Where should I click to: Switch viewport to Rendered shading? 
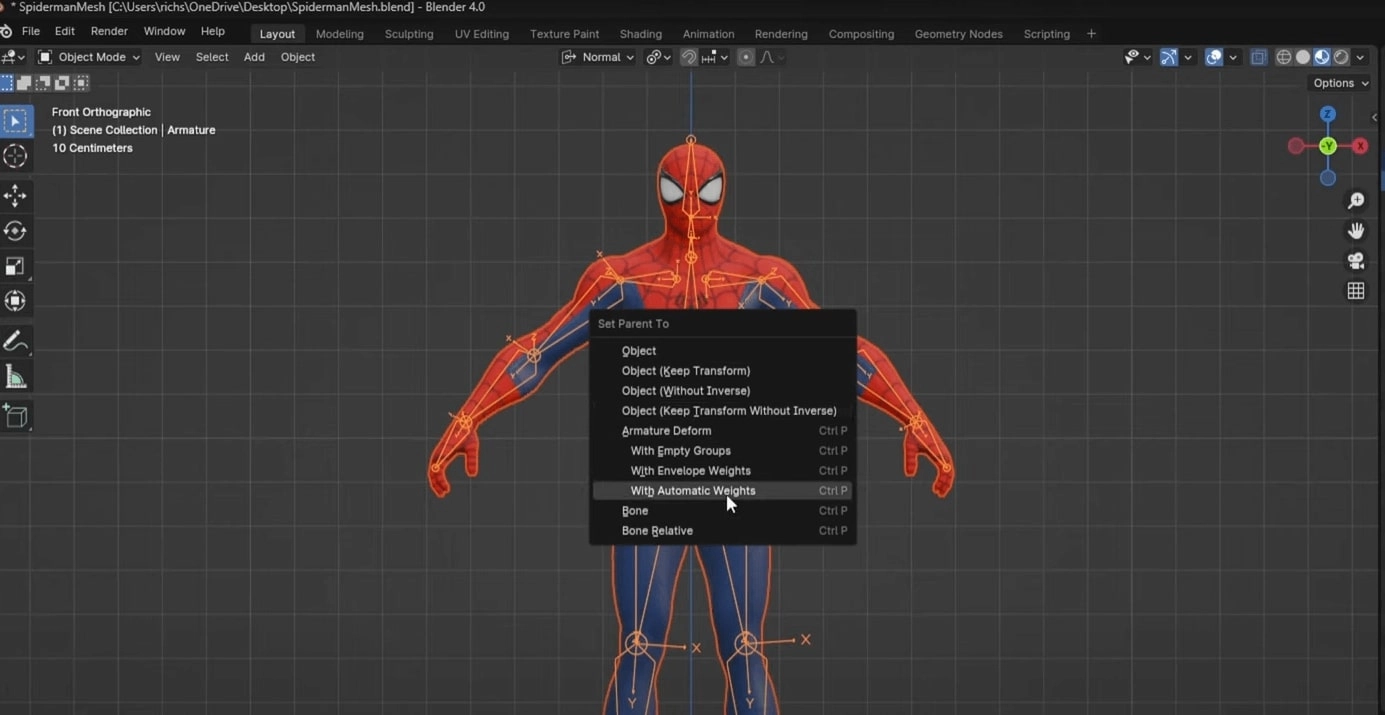tap(1341, 57)
